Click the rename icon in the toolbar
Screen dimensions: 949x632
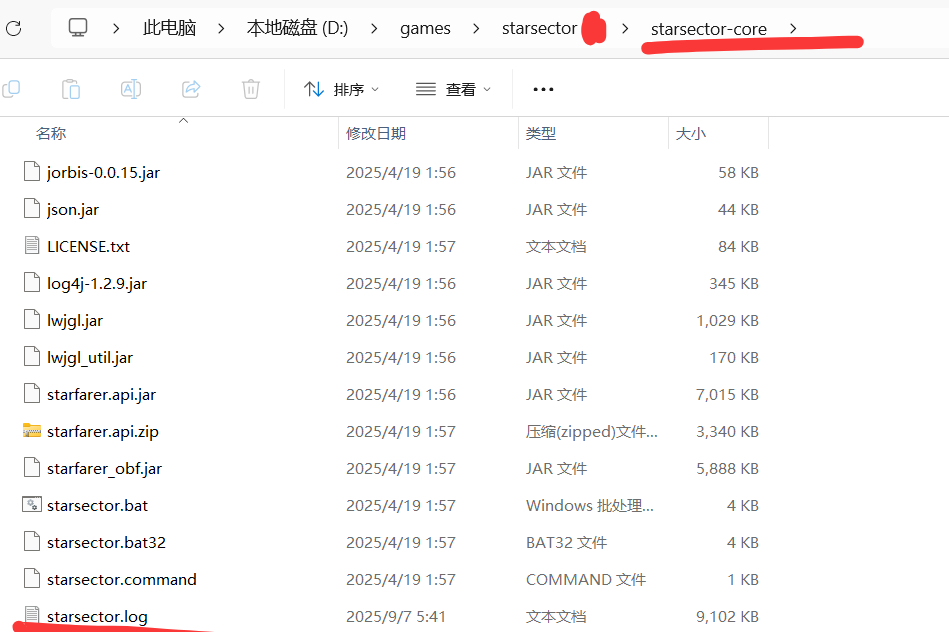click(131, 89)
